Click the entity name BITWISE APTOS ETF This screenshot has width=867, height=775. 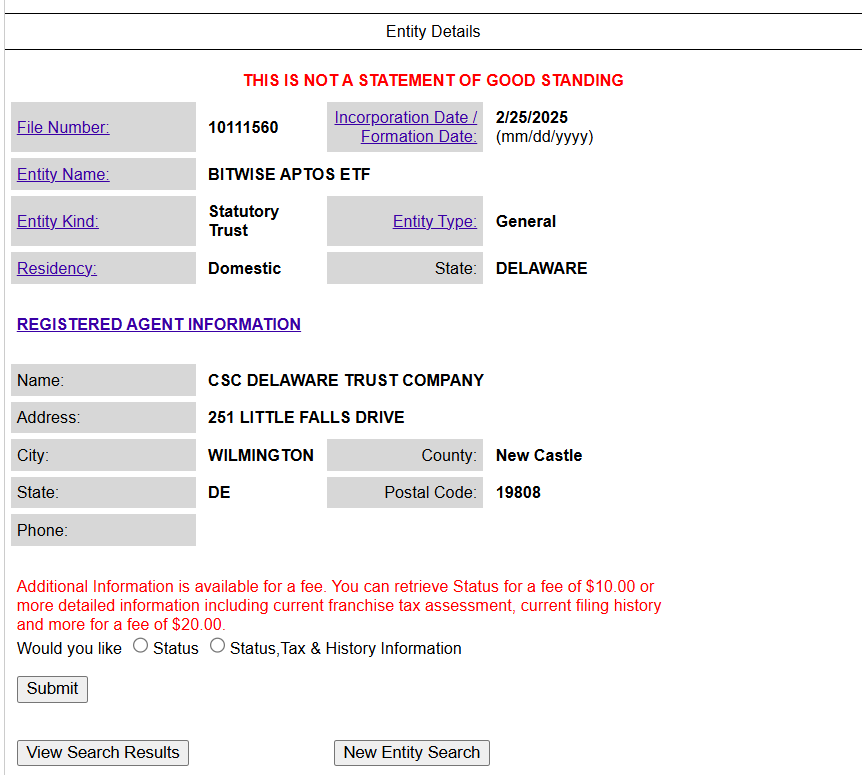coord(289,174)
